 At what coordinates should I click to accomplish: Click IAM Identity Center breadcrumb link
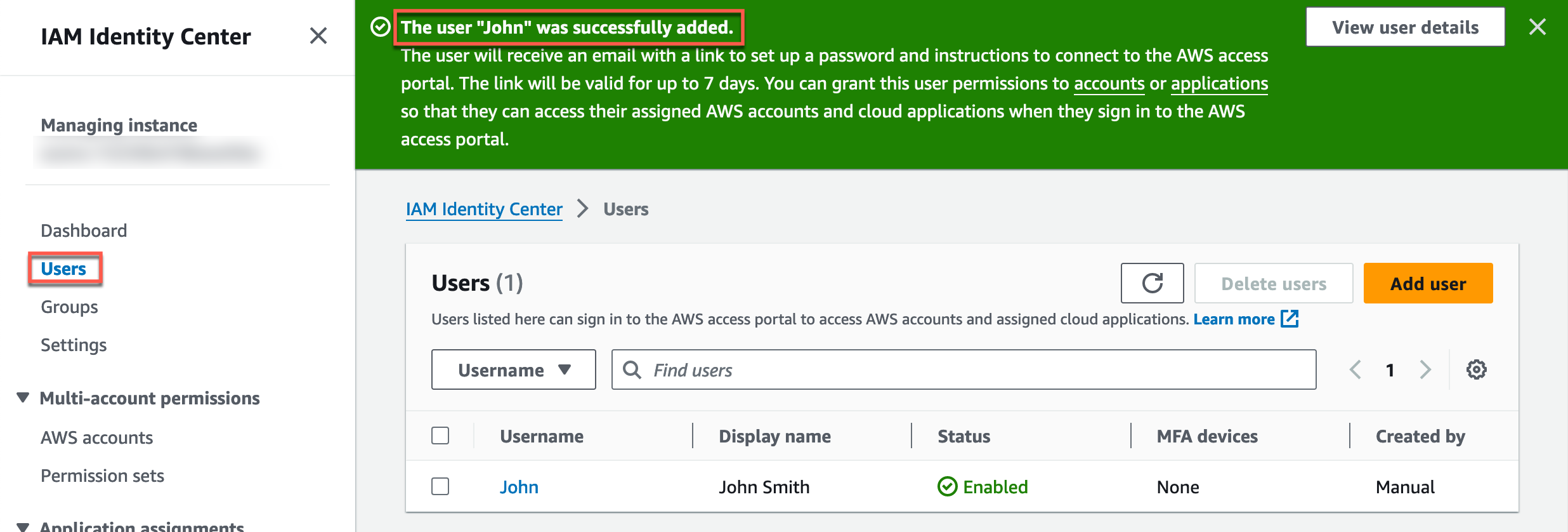[484, 209]
